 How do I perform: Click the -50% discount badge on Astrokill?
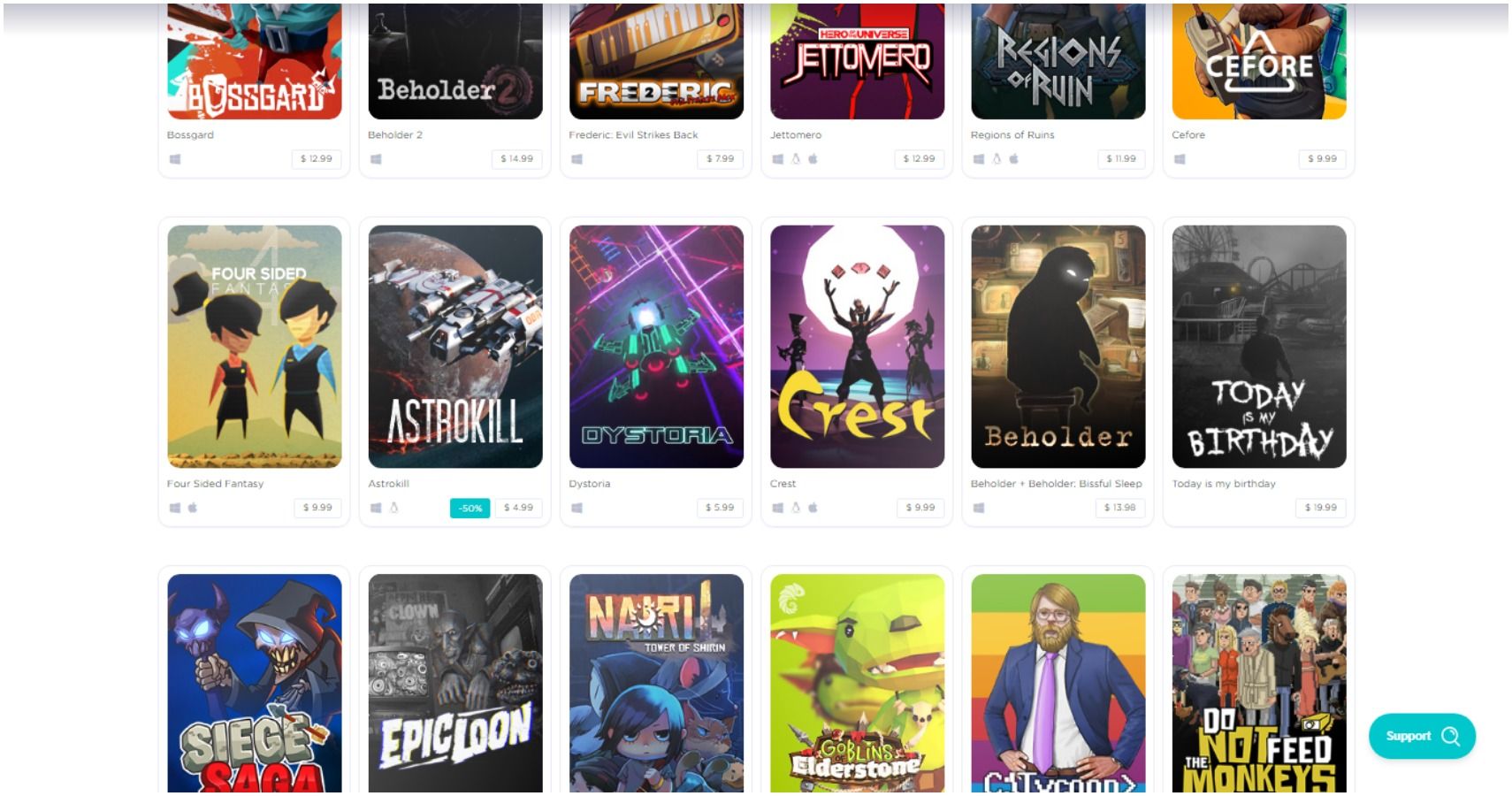470,508
